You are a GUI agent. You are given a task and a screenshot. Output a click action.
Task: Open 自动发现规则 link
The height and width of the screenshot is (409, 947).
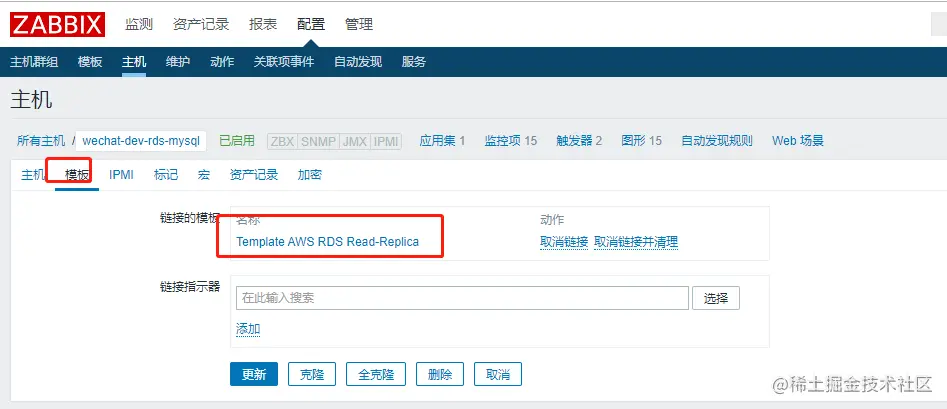click(x=717, y=141)
